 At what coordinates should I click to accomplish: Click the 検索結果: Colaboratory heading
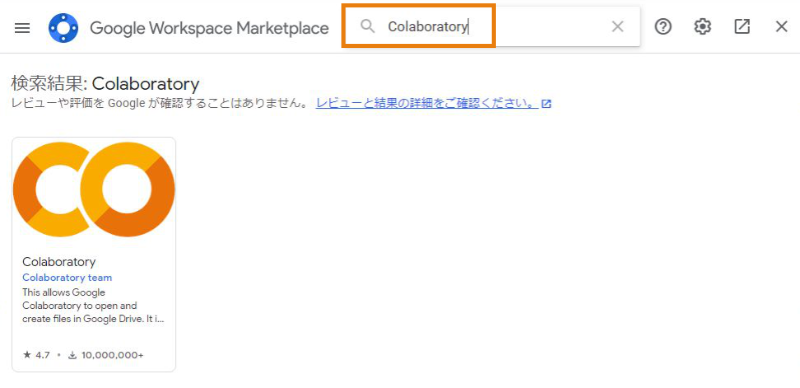pos(105,83)
